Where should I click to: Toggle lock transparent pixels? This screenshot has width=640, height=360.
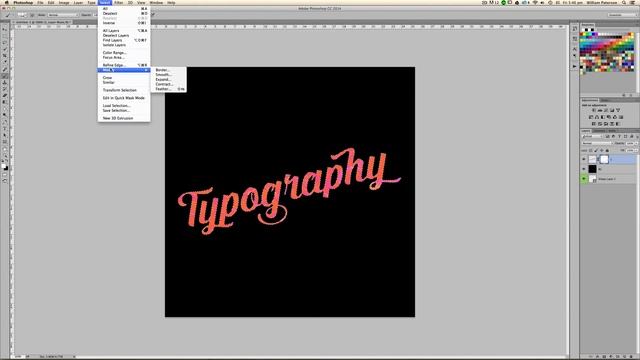(x=591, y=150)
